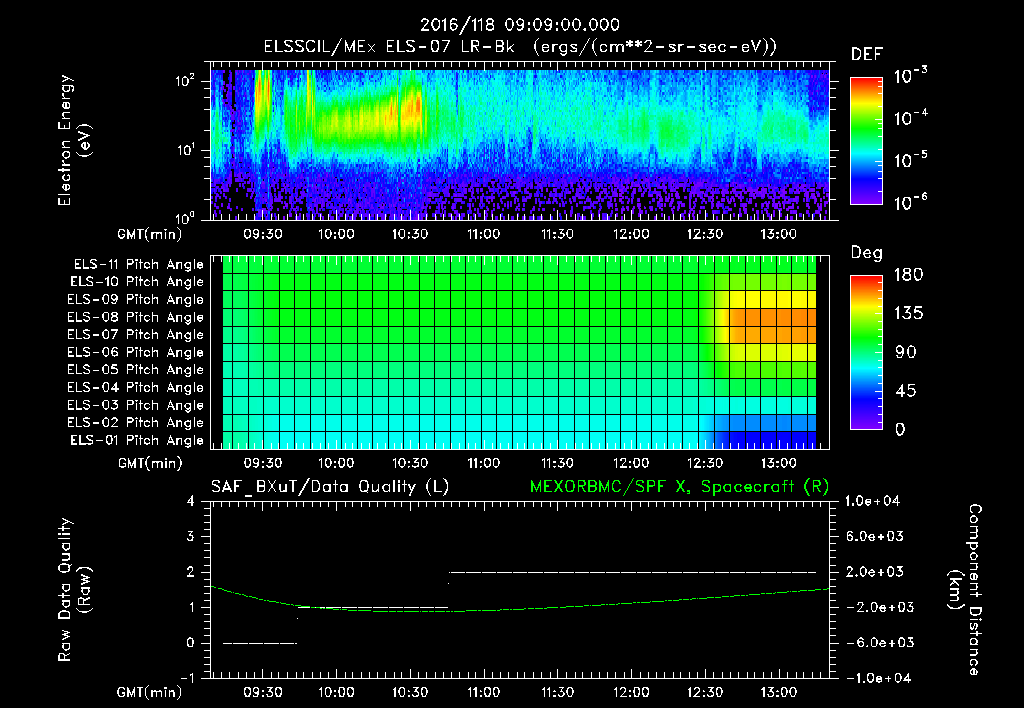
Task: Click the 10:00 tick label under the bottom plot
Action: (x=336, y=692)
